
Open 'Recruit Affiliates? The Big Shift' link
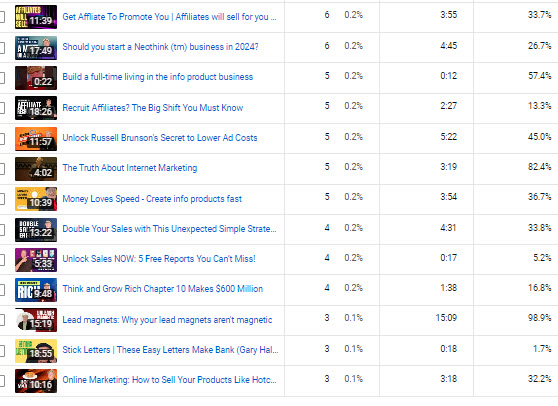pyautogui.click(x=153, y=107)
